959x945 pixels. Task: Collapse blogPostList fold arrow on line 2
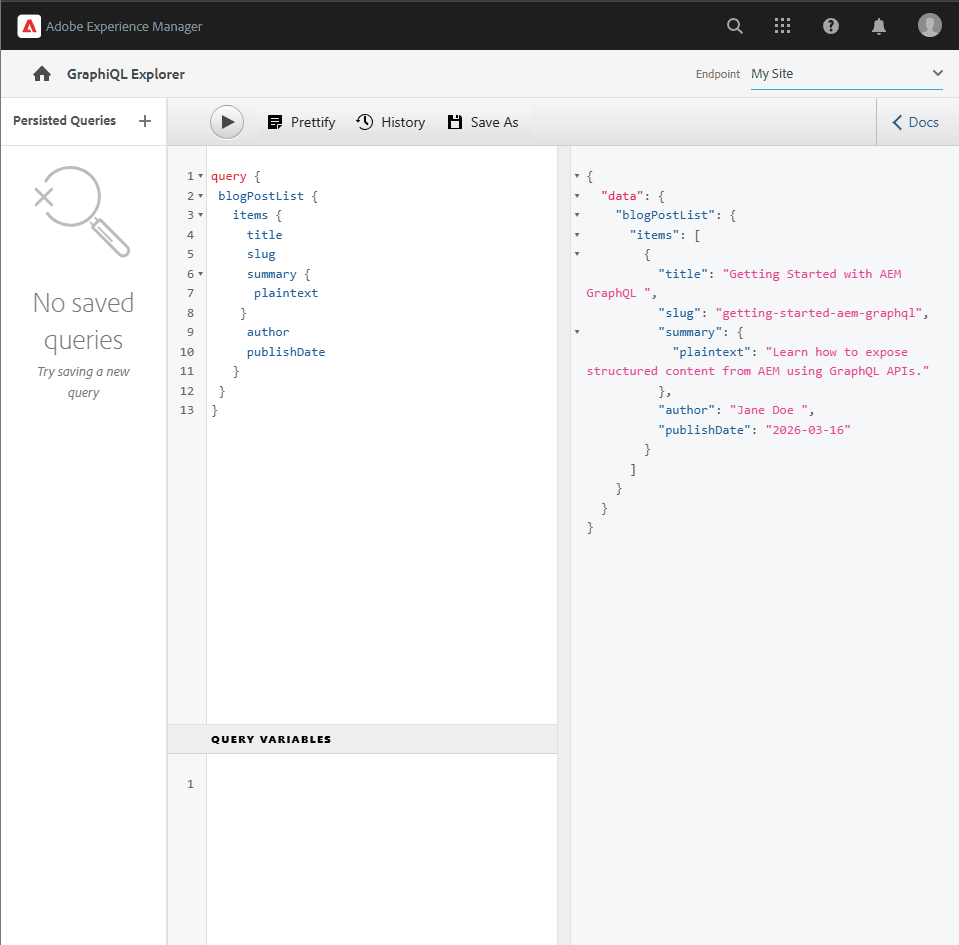[x=201, y=196]
